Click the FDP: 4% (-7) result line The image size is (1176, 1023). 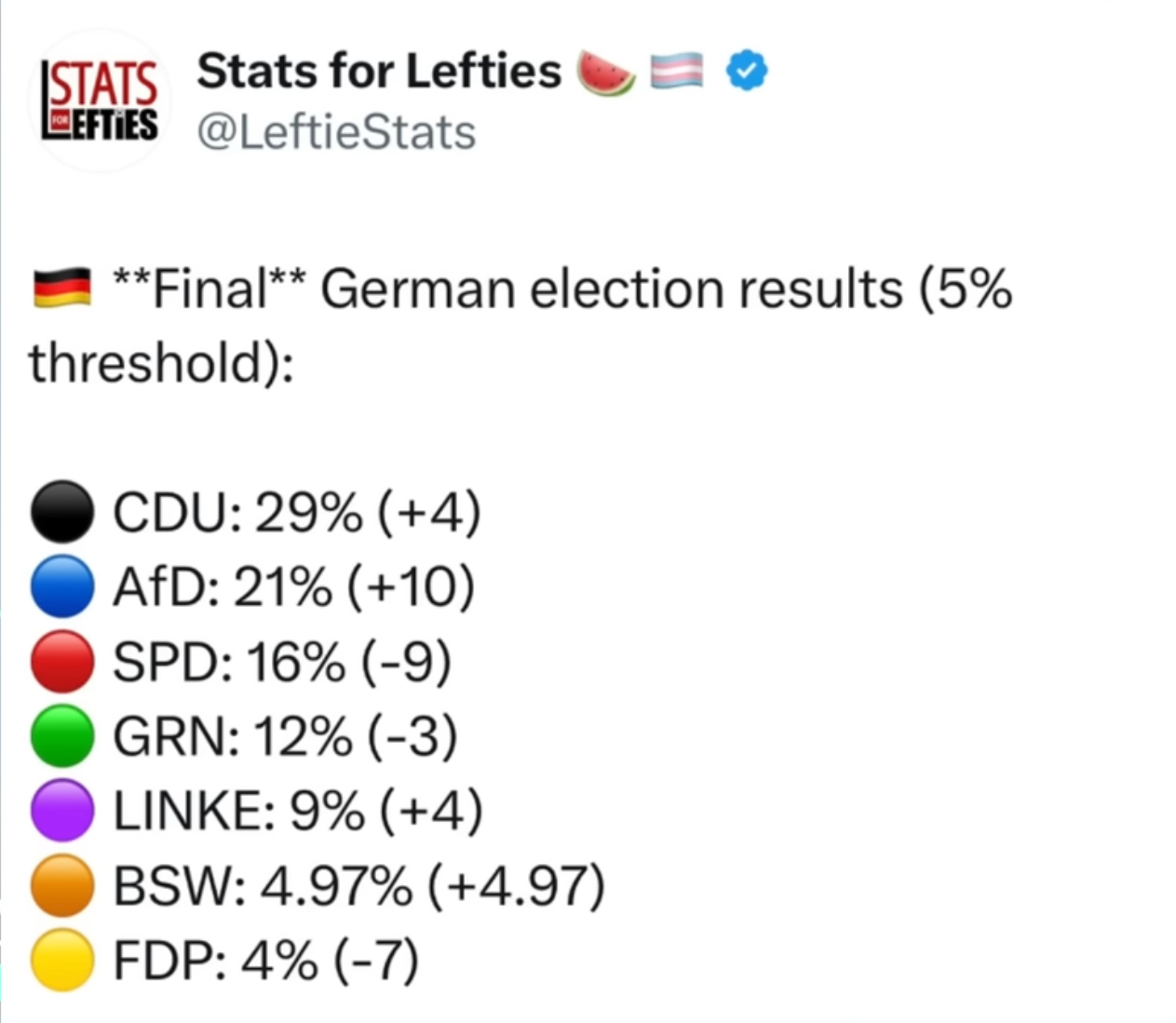coord(265,961)
